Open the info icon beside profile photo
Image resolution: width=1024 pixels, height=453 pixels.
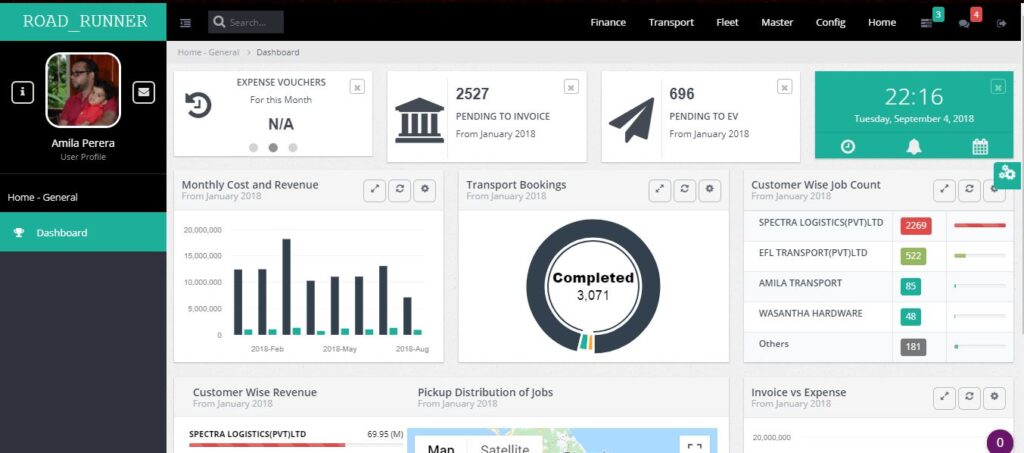pos(24,92)
